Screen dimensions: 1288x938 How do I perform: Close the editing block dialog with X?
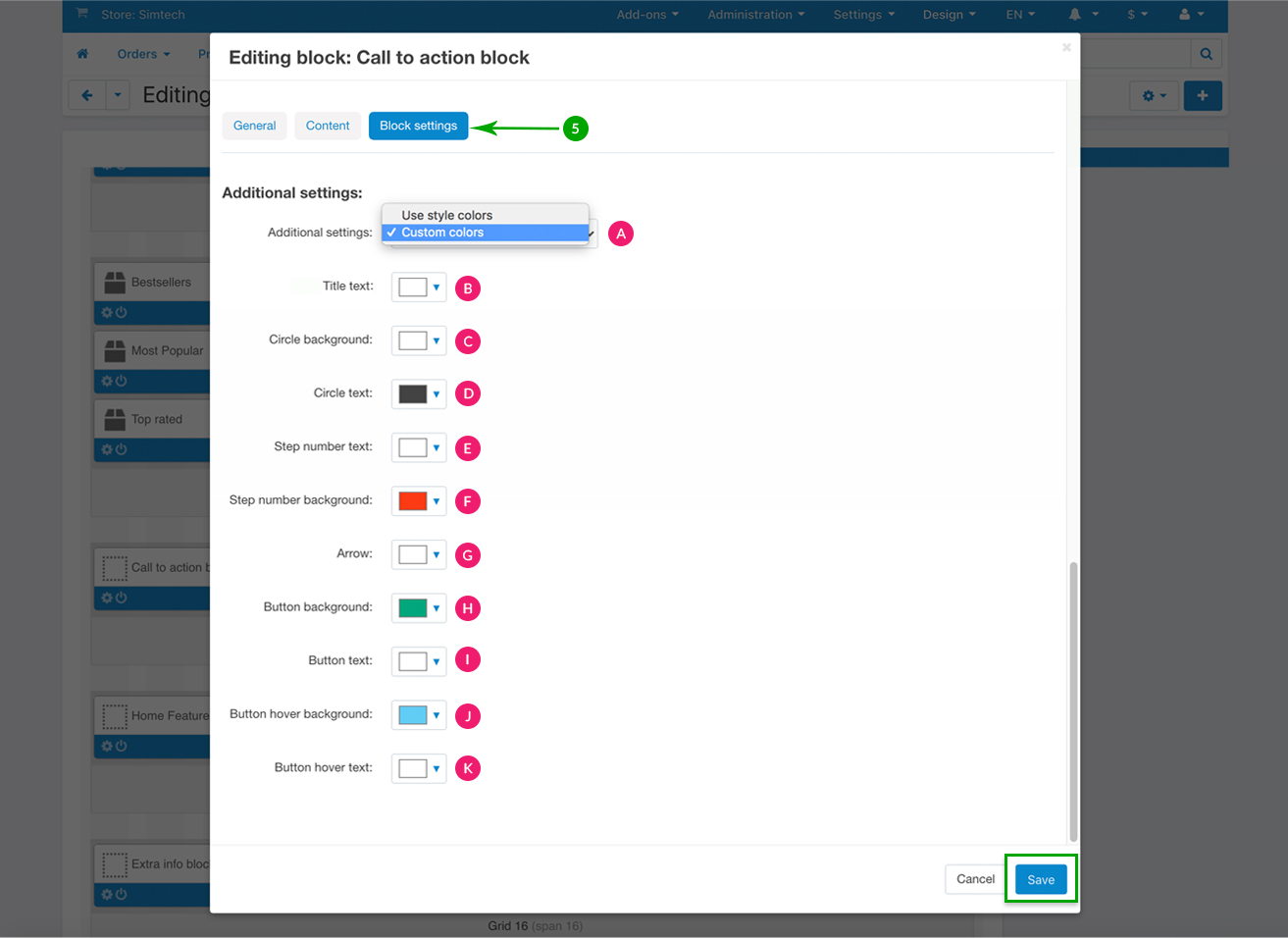(x=1066, y=47)
